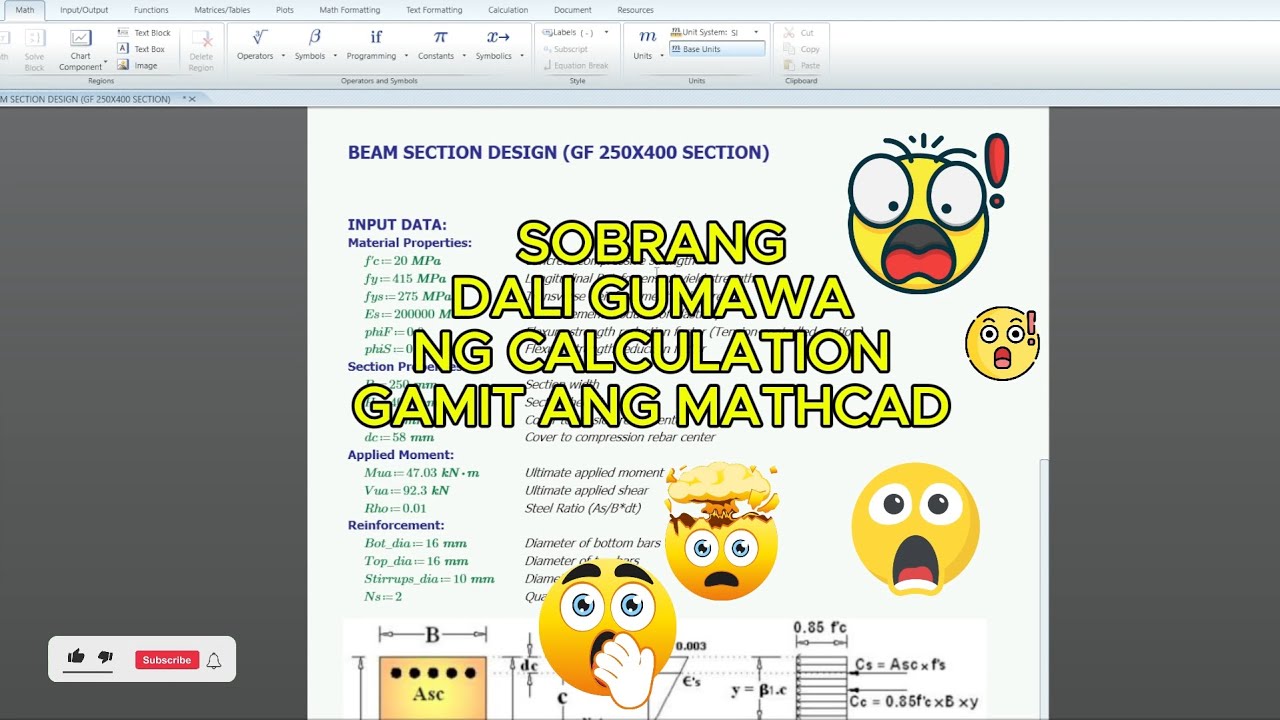Select the Bot_dia:=16 mm equation
The height and width of the screenshot is (720, 1280).
pyautogui.click(x=415, y=543)
